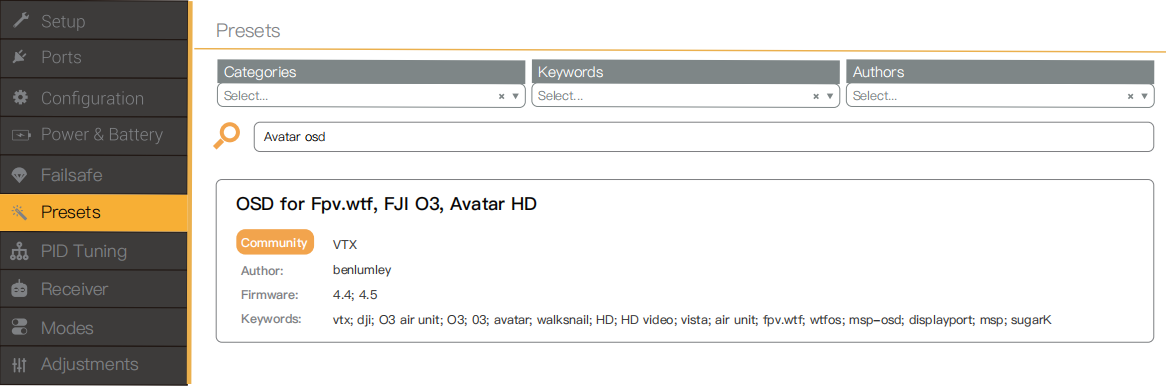This screenshot has width=1166, height=386.
Task: Click the PID Tuning hierarchy icon
Action: (21, 252)
